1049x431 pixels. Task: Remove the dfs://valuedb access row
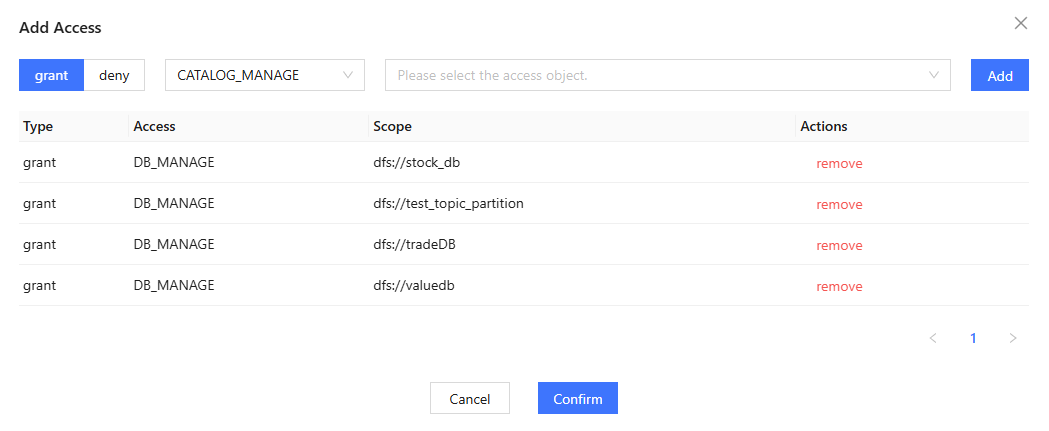pos(839,287)
